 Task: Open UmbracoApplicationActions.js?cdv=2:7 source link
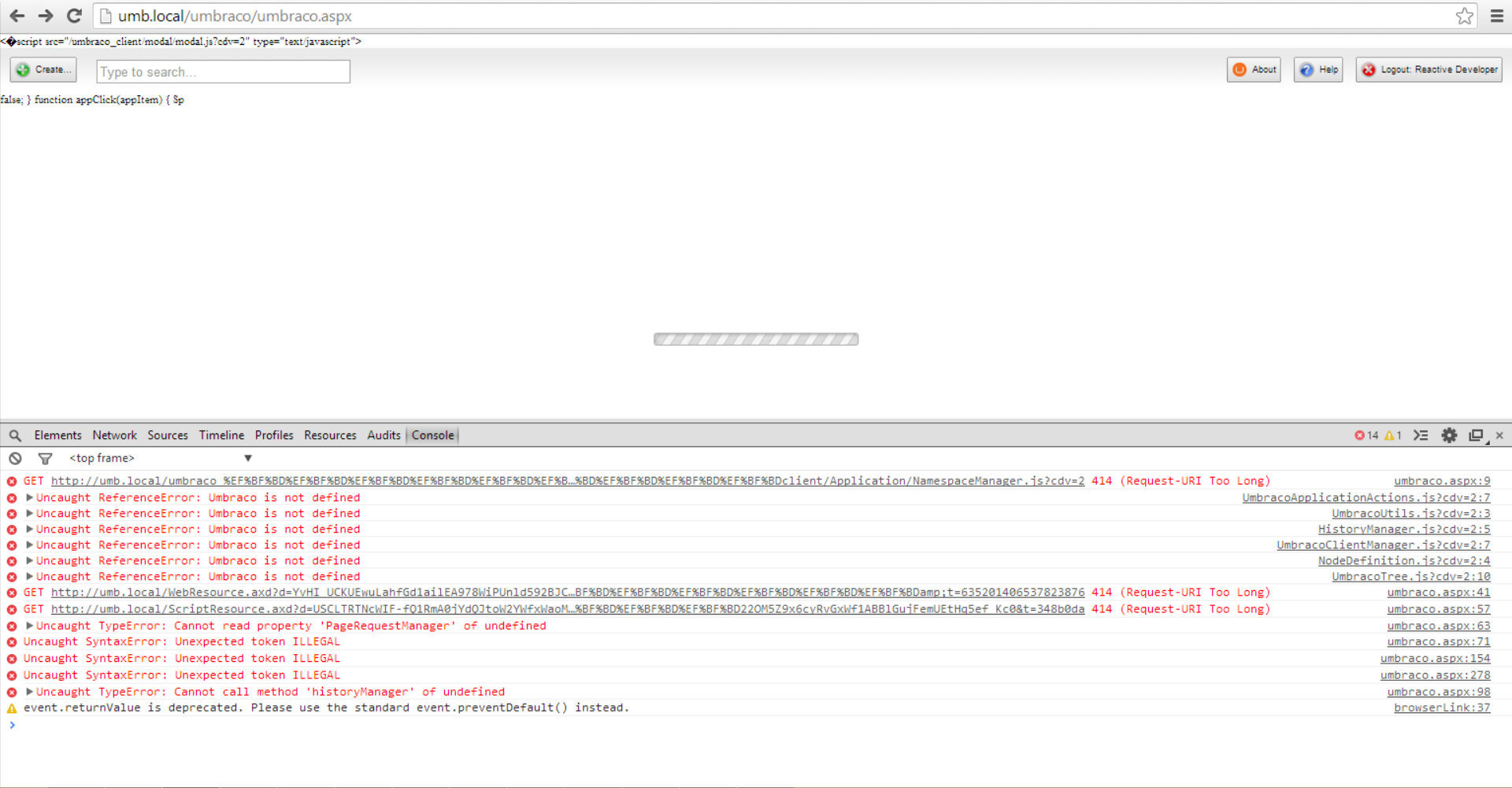pyautogui.click(x=1366, y=497)
